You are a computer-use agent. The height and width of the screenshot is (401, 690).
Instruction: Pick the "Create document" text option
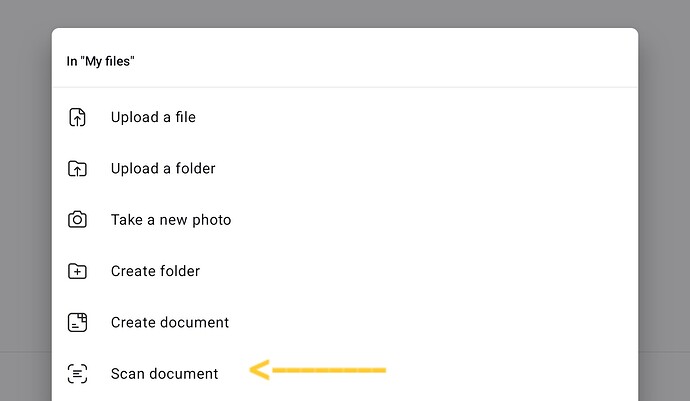[x=170, y=322]
